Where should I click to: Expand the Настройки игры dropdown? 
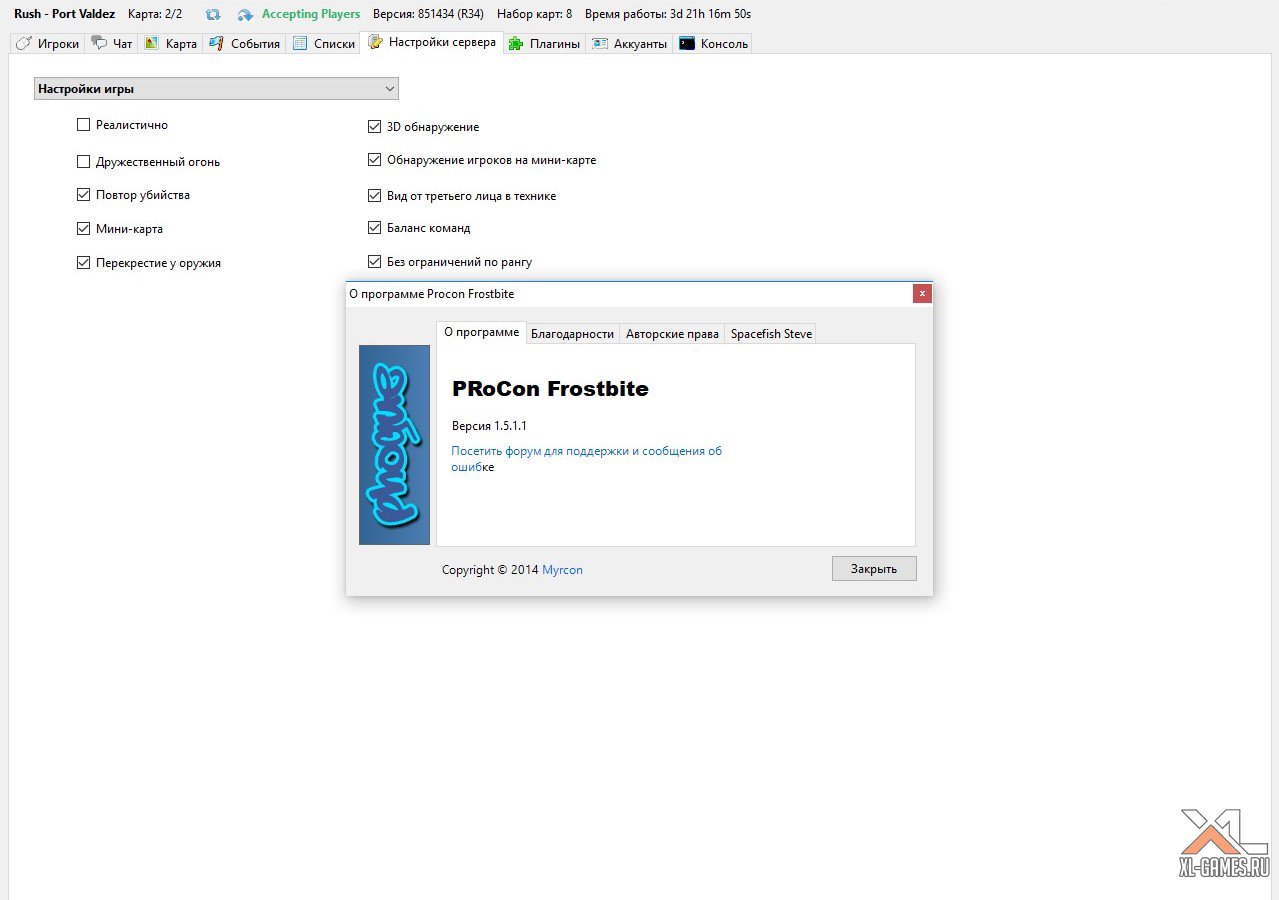click(216, 89)
